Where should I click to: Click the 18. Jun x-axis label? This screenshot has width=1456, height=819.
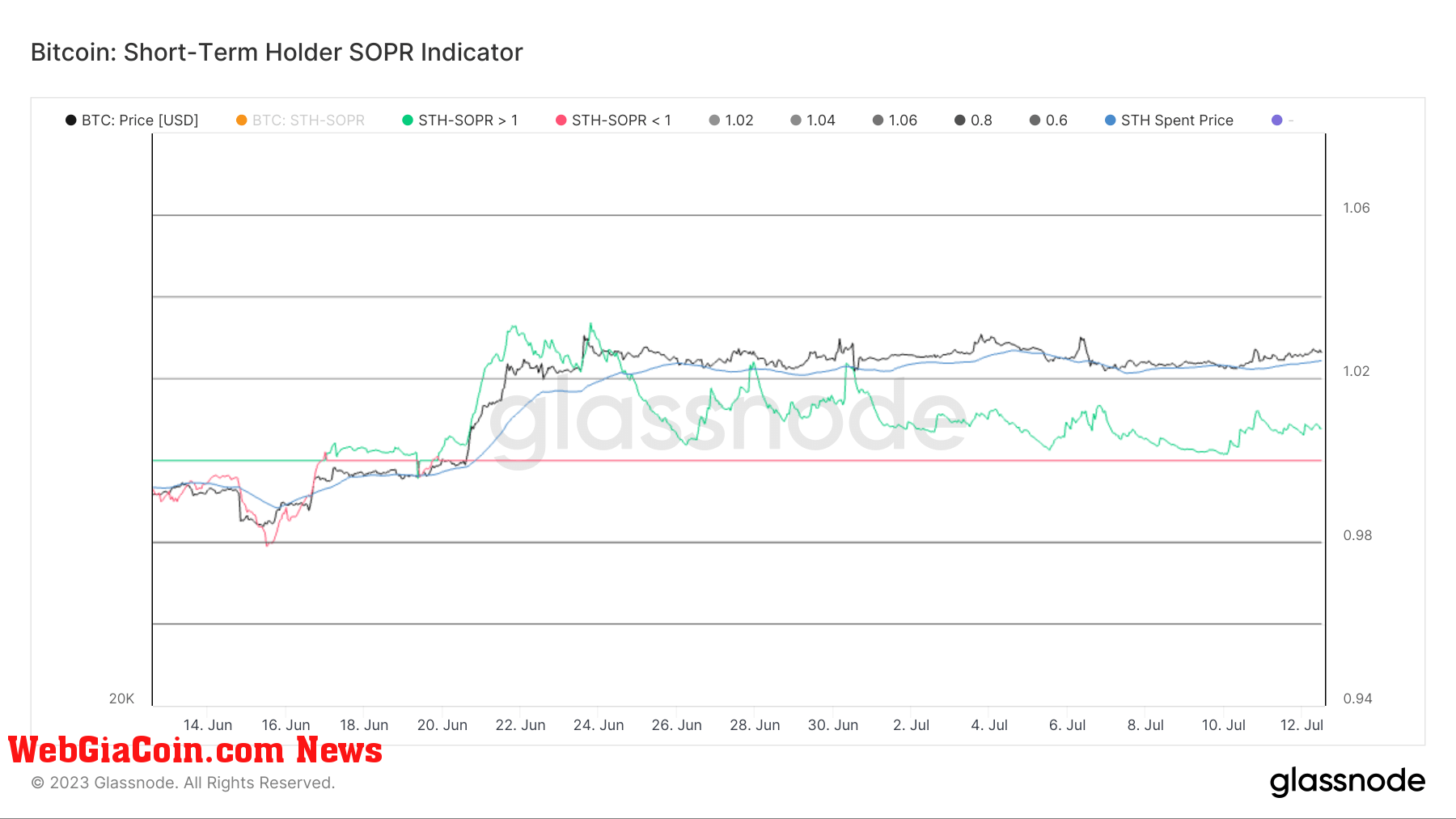point(364,725)
